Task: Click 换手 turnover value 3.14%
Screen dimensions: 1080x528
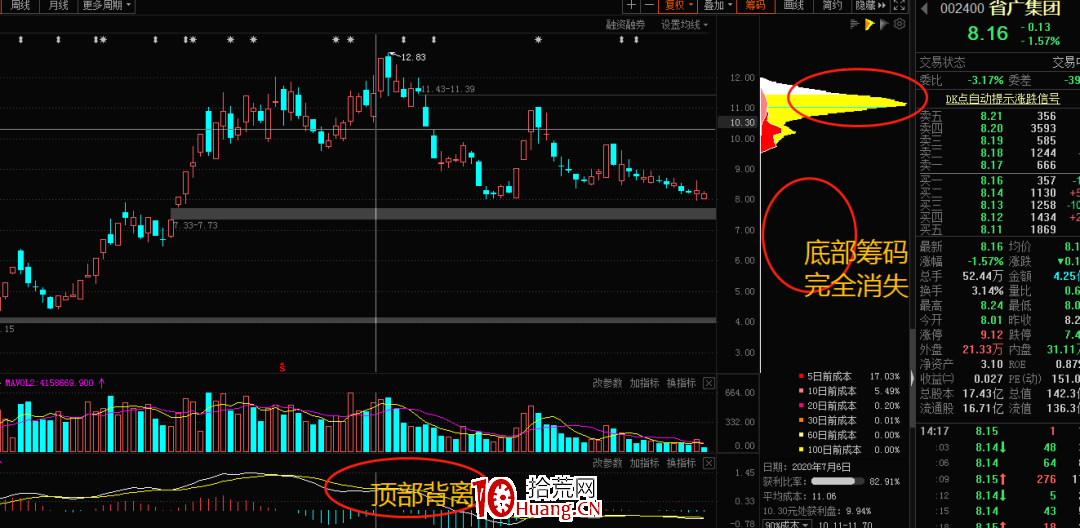Action: pyautogui.click(x=987, y=291)
